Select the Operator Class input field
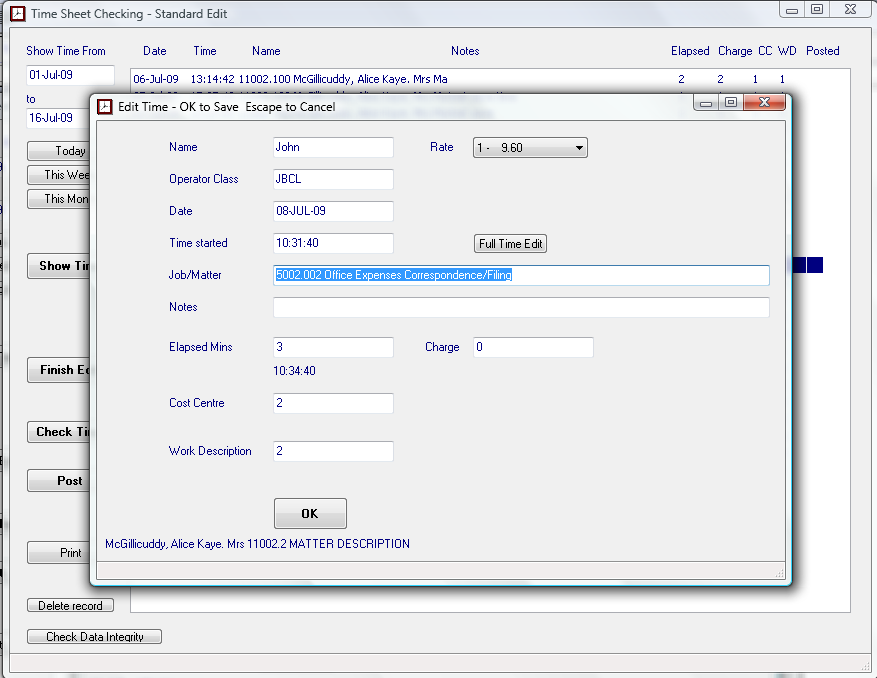The image size is (877, 678). tap(333, 179)
